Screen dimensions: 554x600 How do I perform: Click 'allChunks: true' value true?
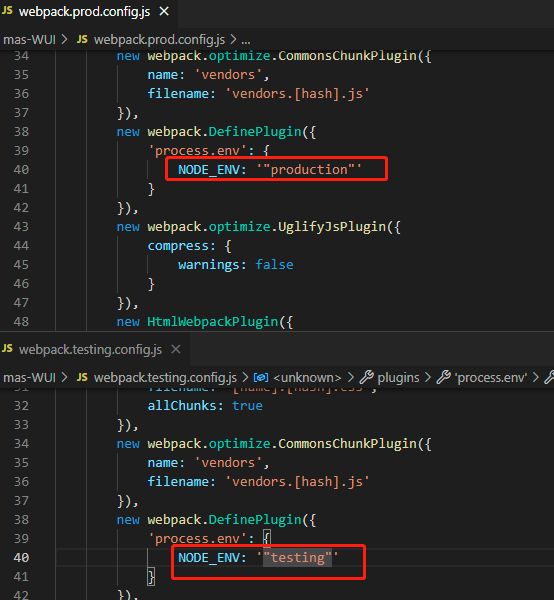click(247, 406)
